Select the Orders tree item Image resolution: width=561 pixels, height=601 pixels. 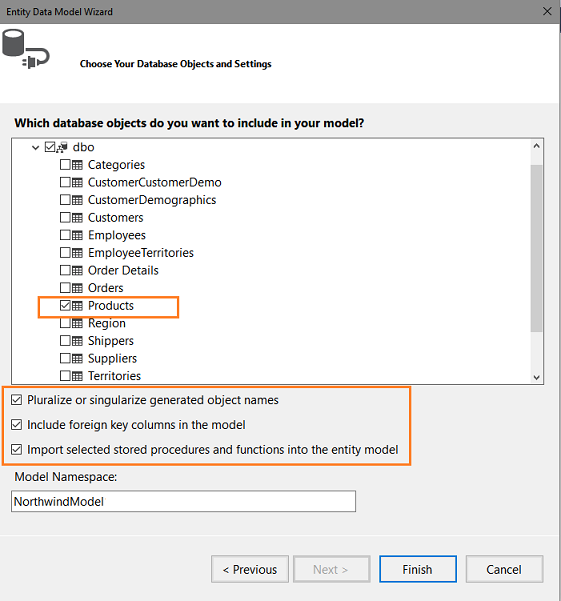[105, 288]
